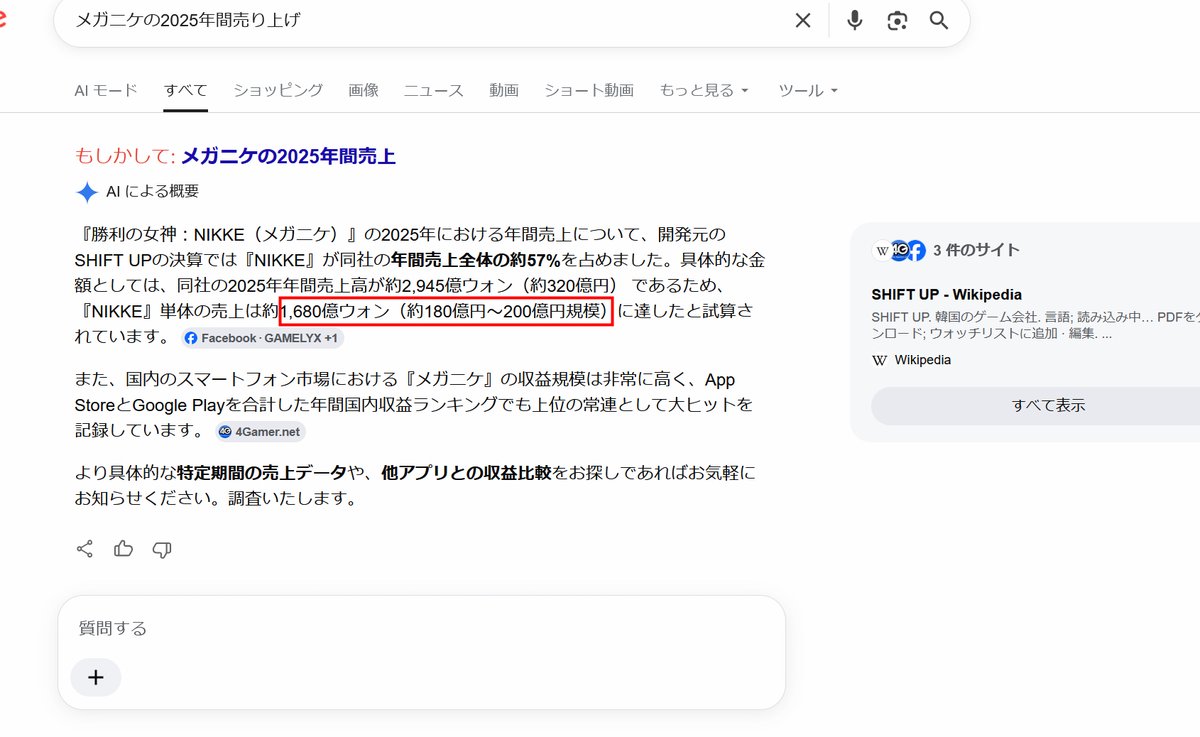Click the もしかして: label
The width and height of the screenshot is (1200, 737).
click(125, 156)
